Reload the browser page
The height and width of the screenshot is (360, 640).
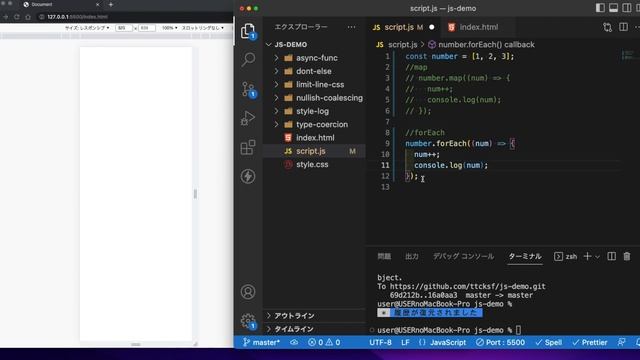point(17,17)
